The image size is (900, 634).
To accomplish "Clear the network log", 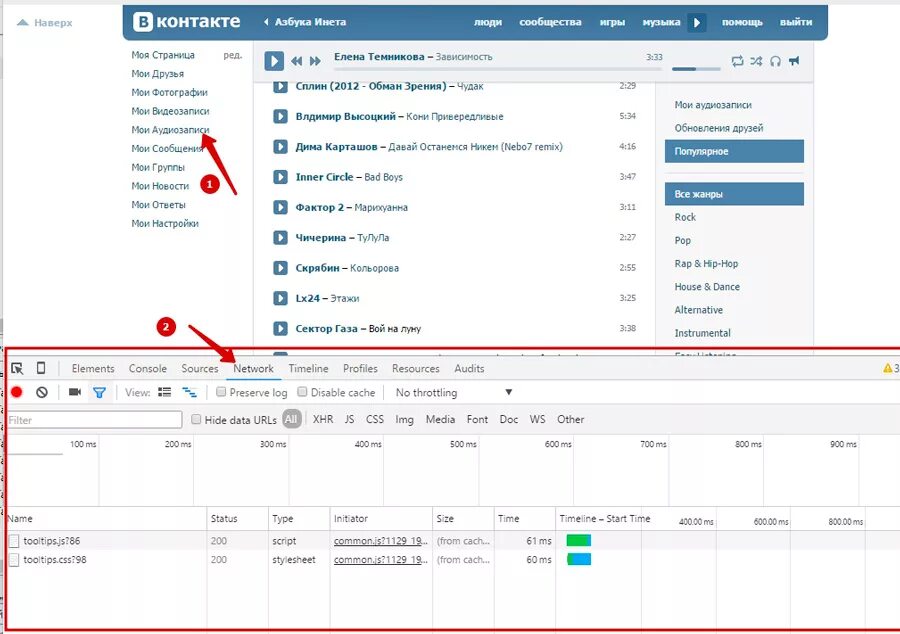I will (42, 392).
